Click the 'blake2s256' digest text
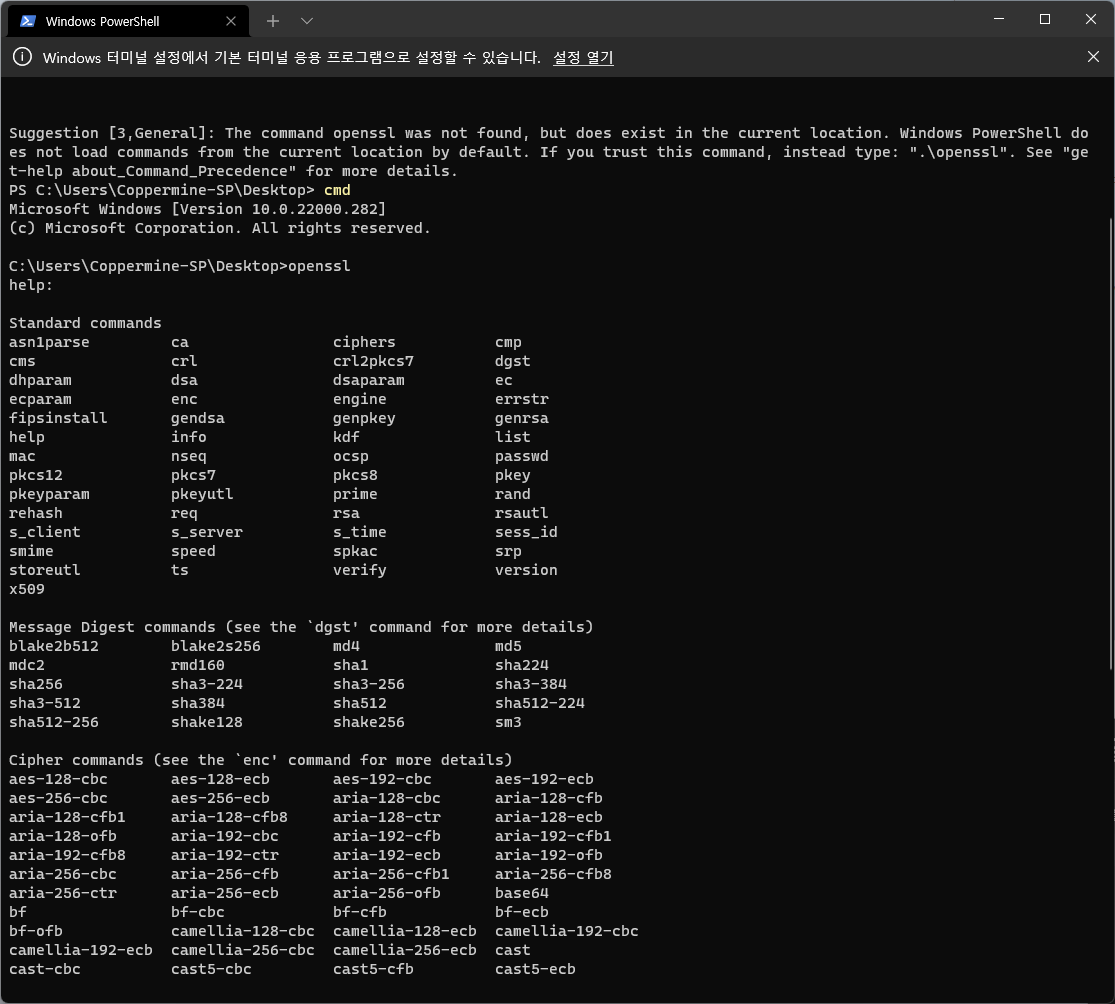Image resolution: width=1115 pixels, height=1004 pixels. [215, 646]
